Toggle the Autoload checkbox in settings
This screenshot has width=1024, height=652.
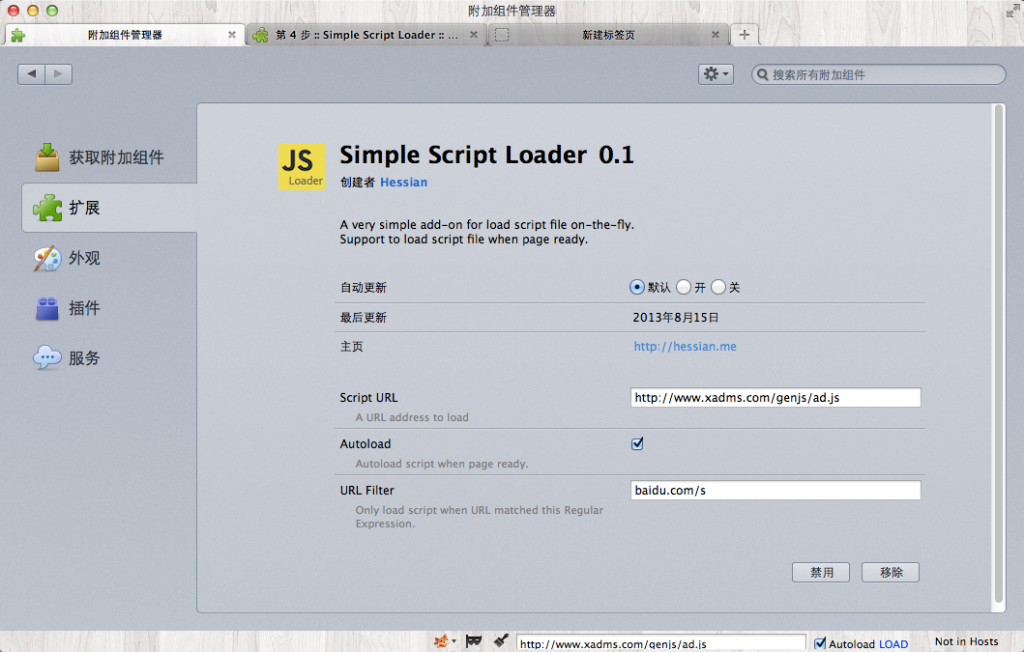click(x=637, y=444)
